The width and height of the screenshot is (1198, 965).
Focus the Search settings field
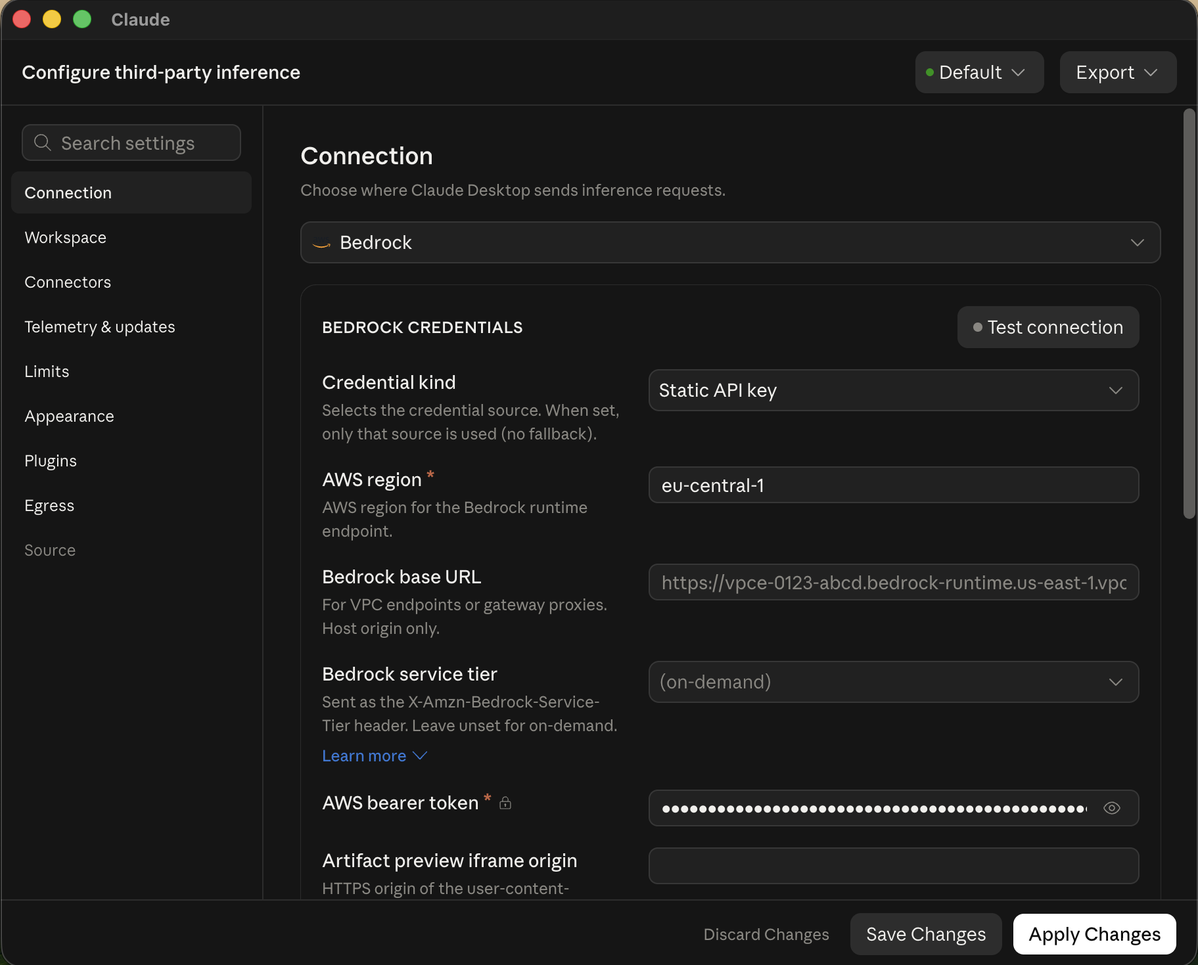(131, 143)
